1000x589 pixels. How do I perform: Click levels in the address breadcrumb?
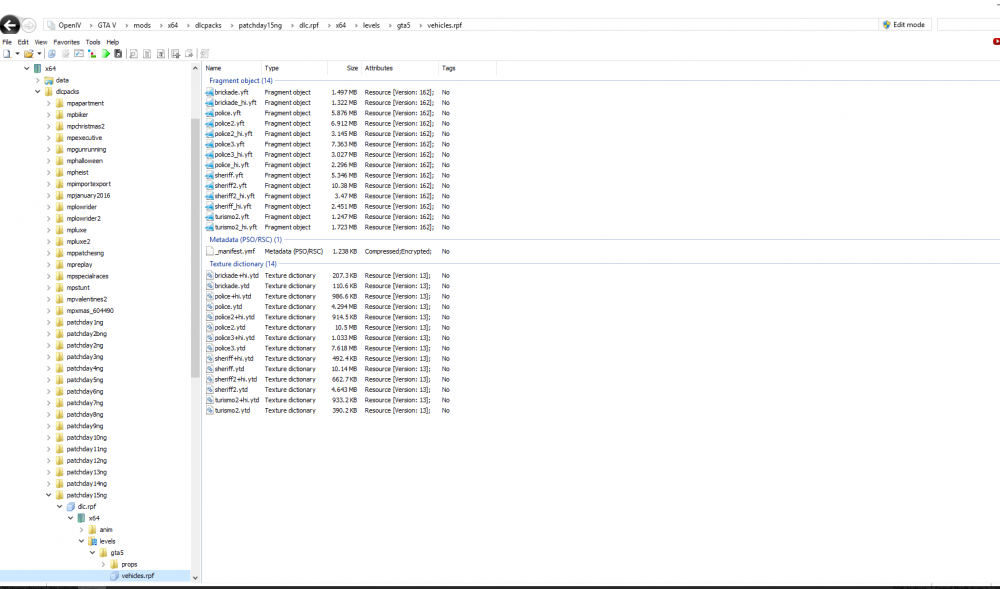click(x=371, y=25)
